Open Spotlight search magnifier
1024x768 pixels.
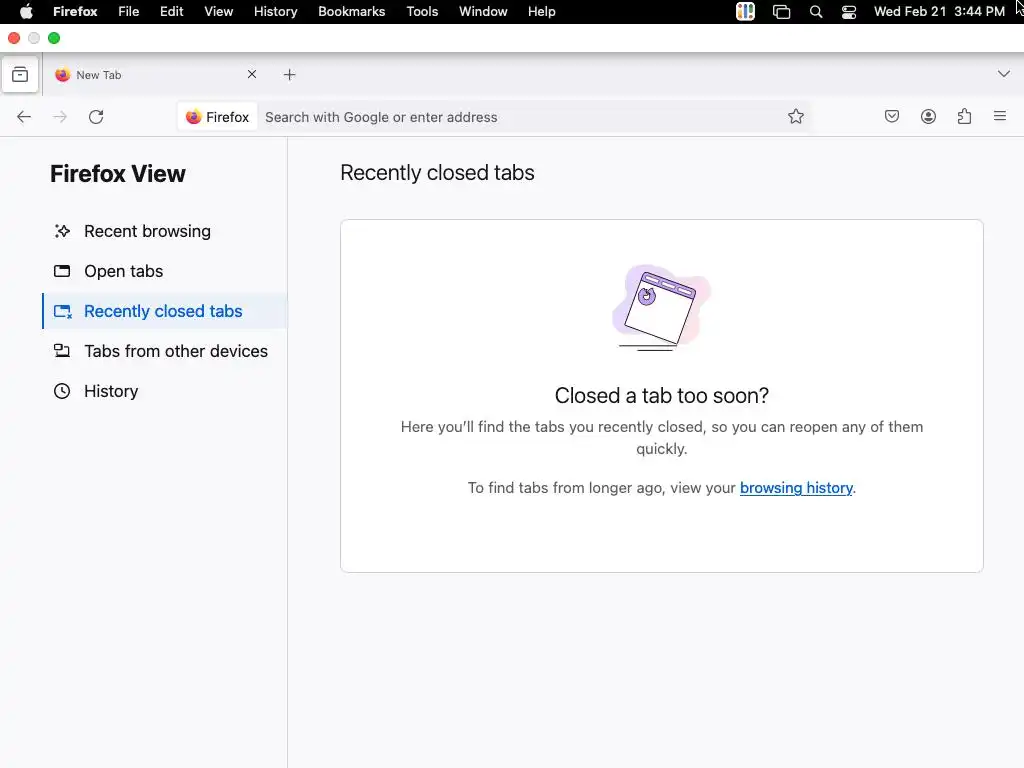[816, 12]
